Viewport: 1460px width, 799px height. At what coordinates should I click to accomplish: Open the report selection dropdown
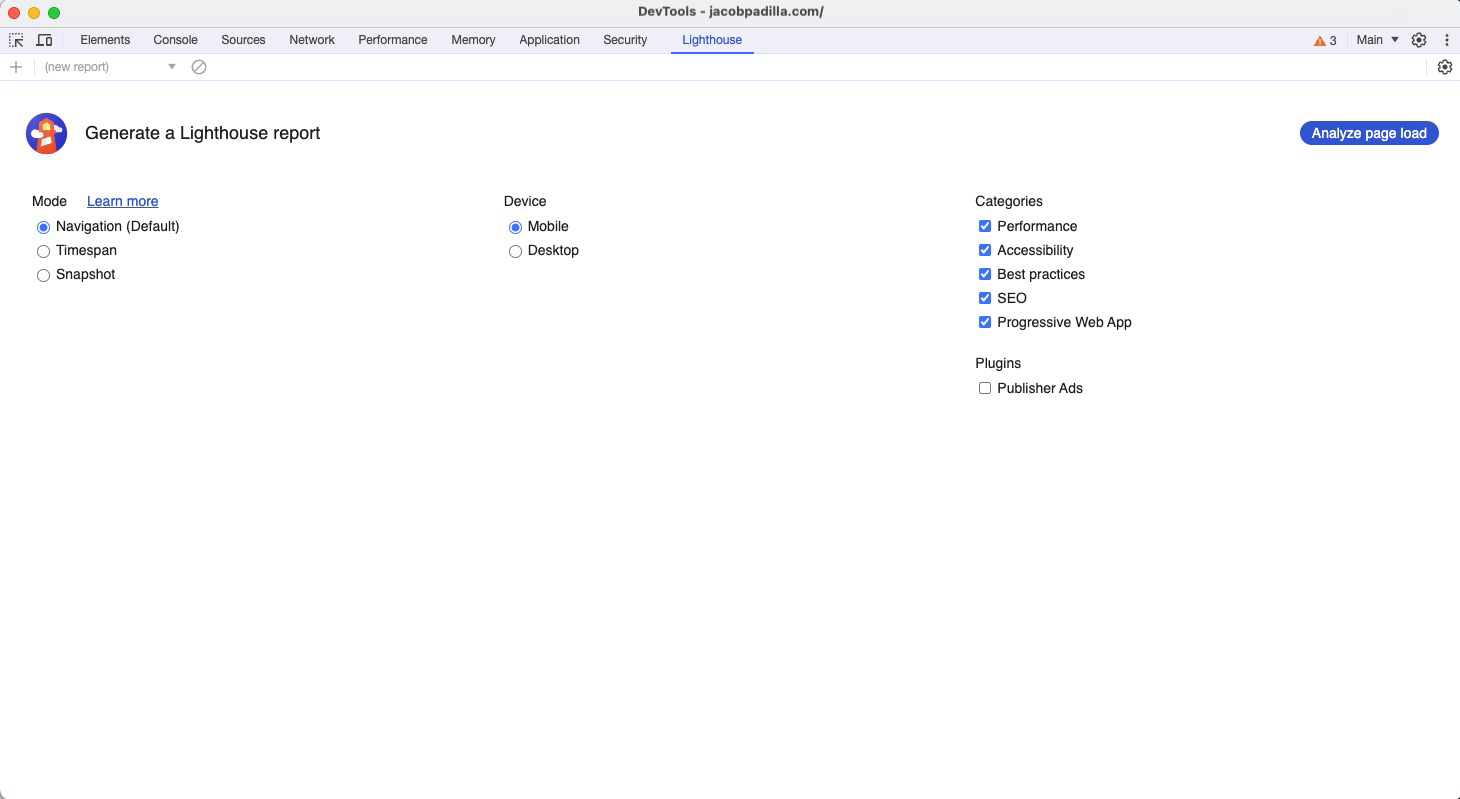pos(171,67)
